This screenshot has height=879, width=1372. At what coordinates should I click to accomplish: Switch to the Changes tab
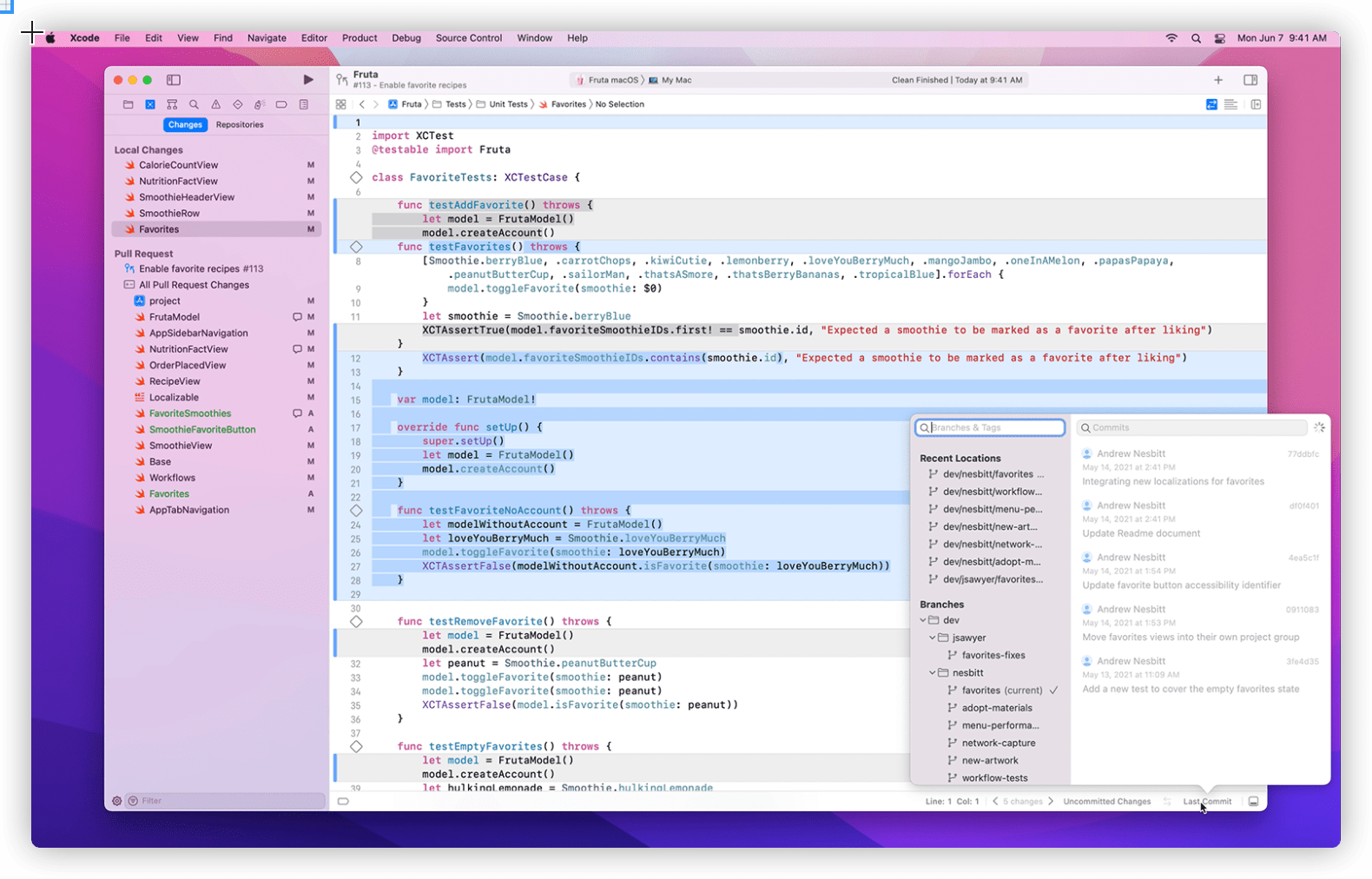click(x=185, y=125)
